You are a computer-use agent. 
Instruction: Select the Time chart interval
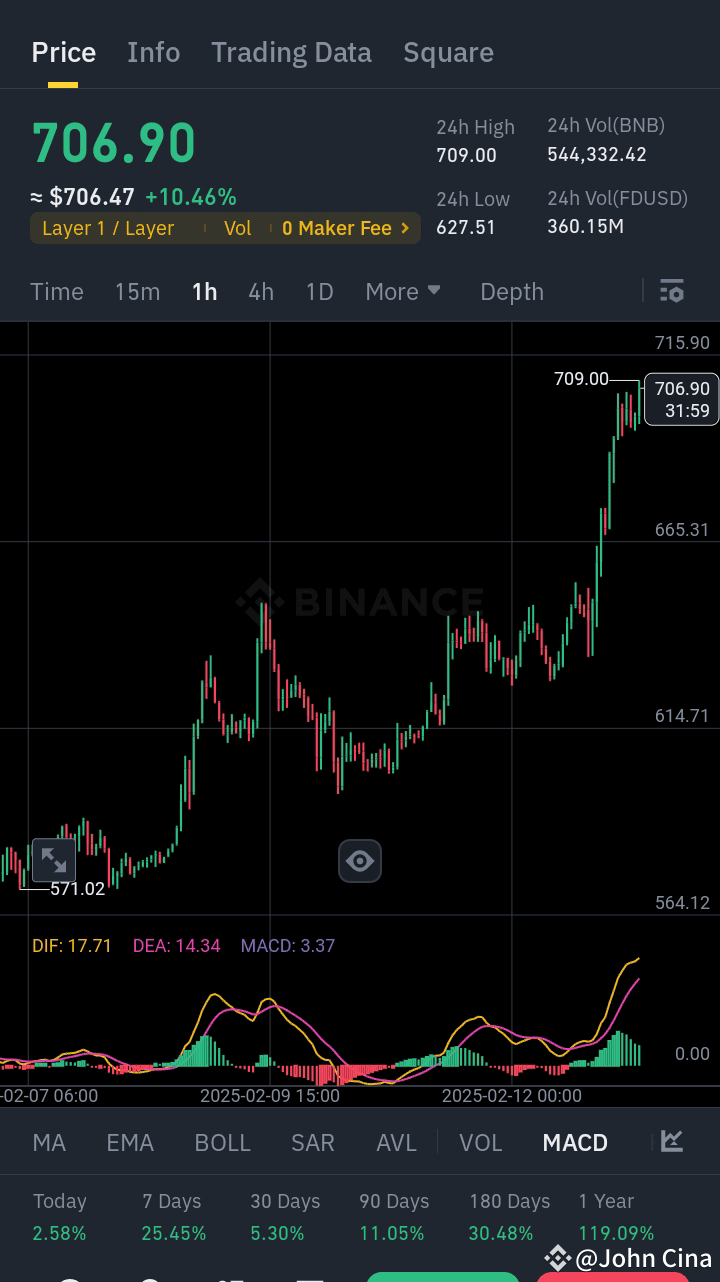57,291
